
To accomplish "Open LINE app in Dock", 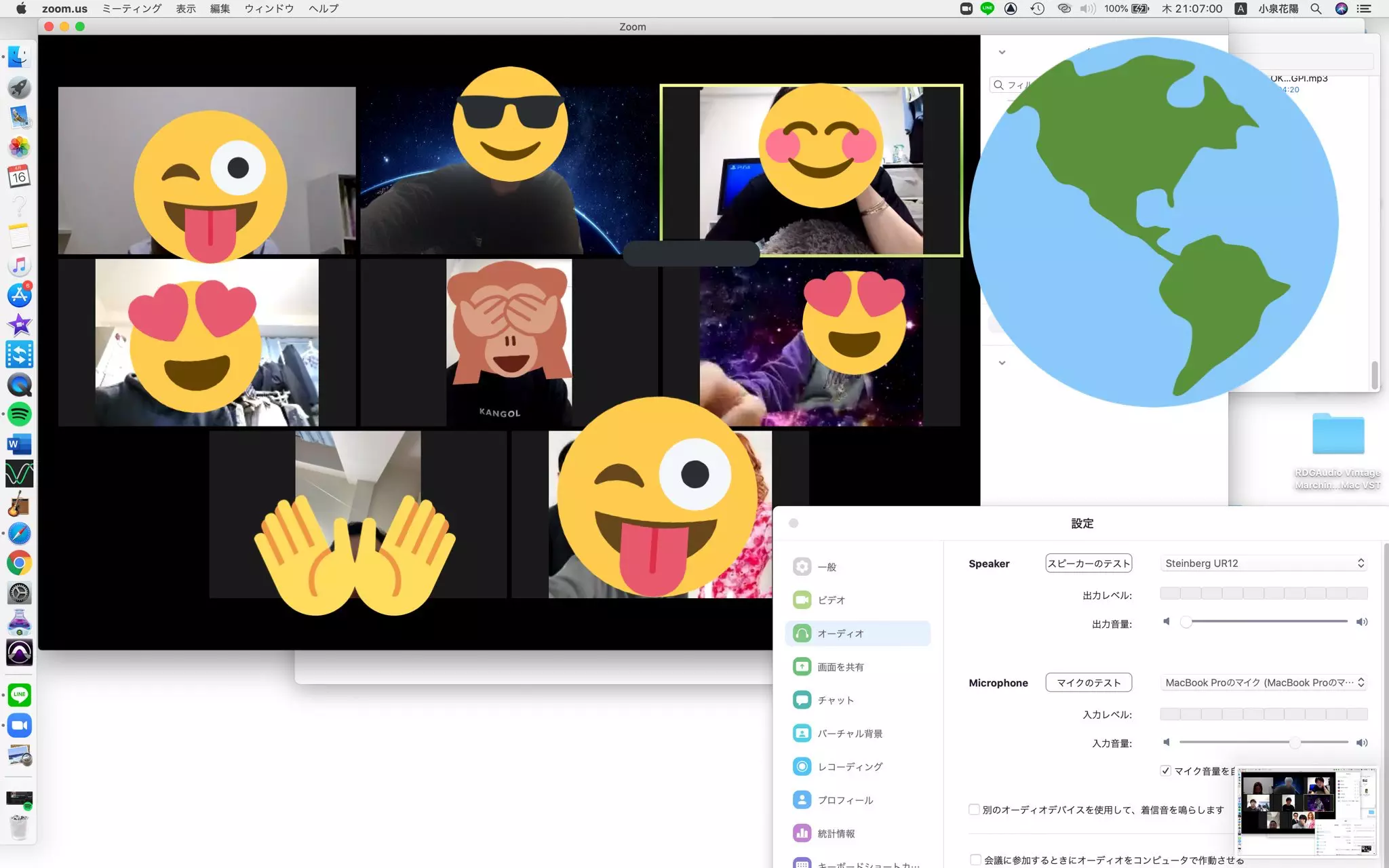I will point(19,694).
